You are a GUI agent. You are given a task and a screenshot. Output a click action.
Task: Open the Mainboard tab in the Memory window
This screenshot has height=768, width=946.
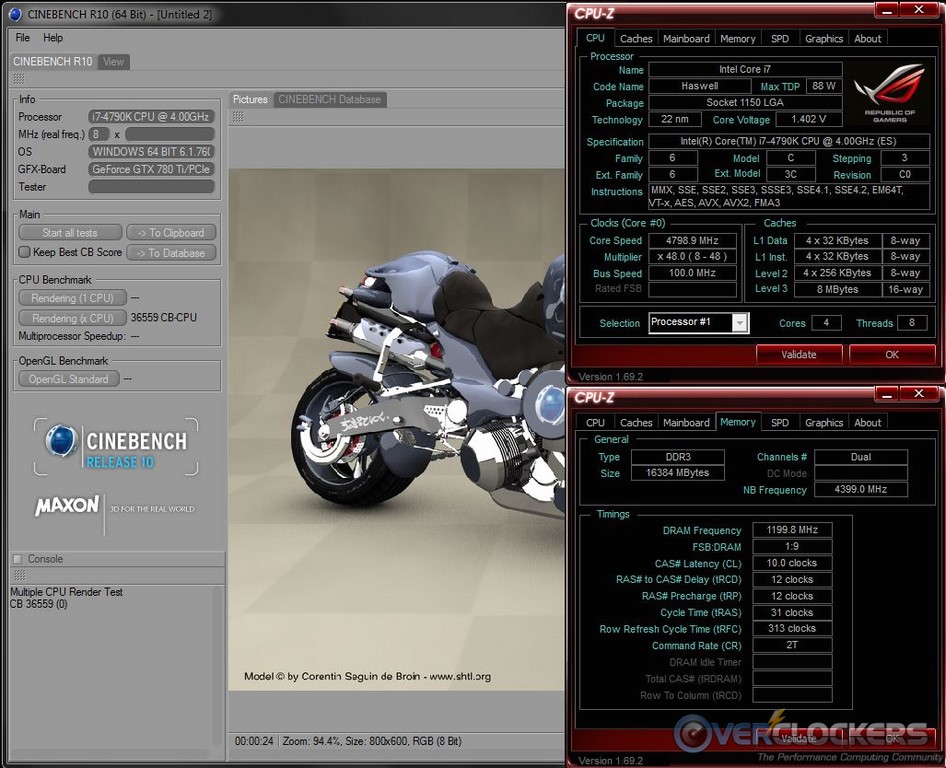click(x=686, y=422)
